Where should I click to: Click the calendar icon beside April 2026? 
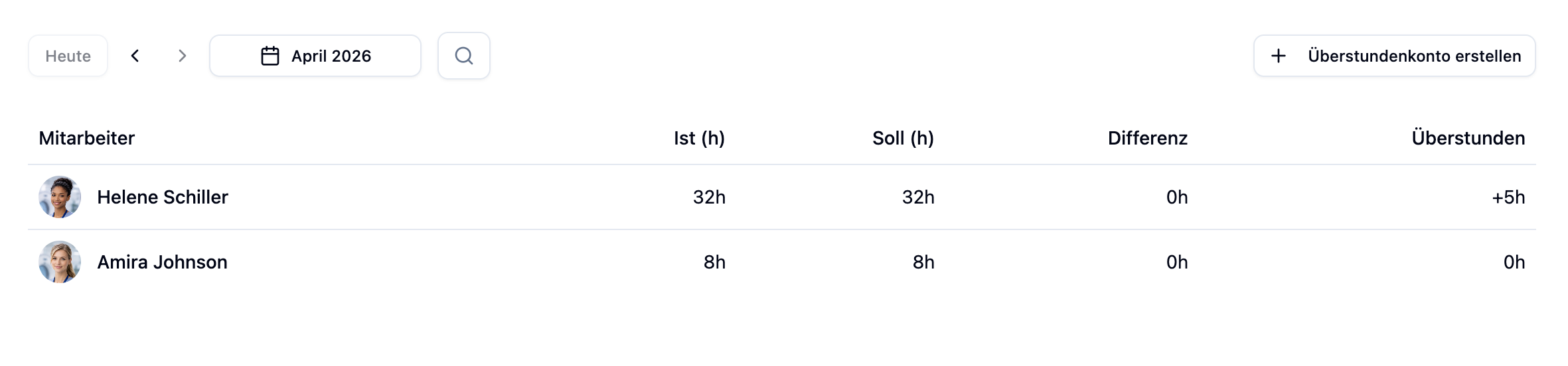coord(270,56)
